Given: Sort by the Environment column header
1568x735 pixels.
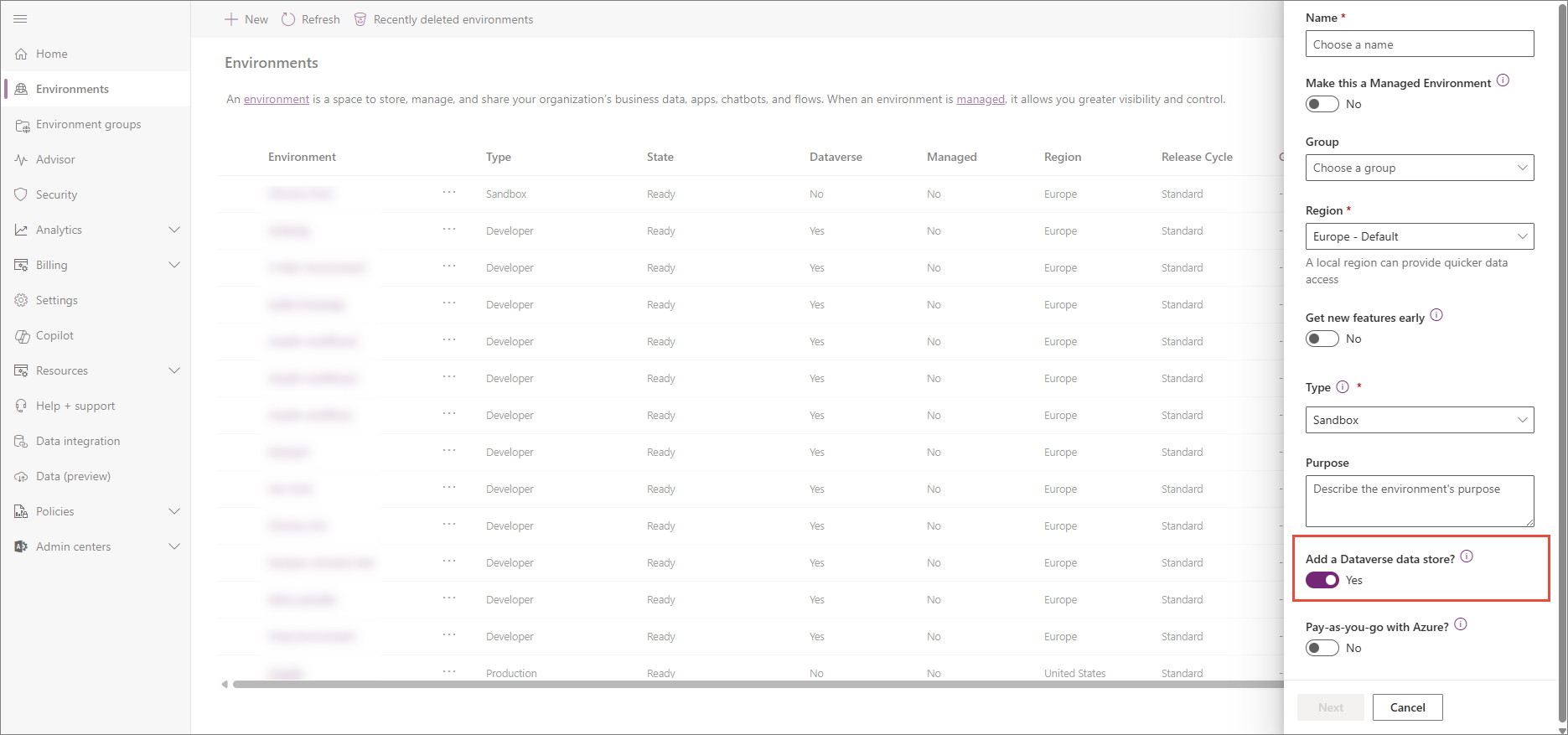Looking at the screenshot, I should (302, 157).
